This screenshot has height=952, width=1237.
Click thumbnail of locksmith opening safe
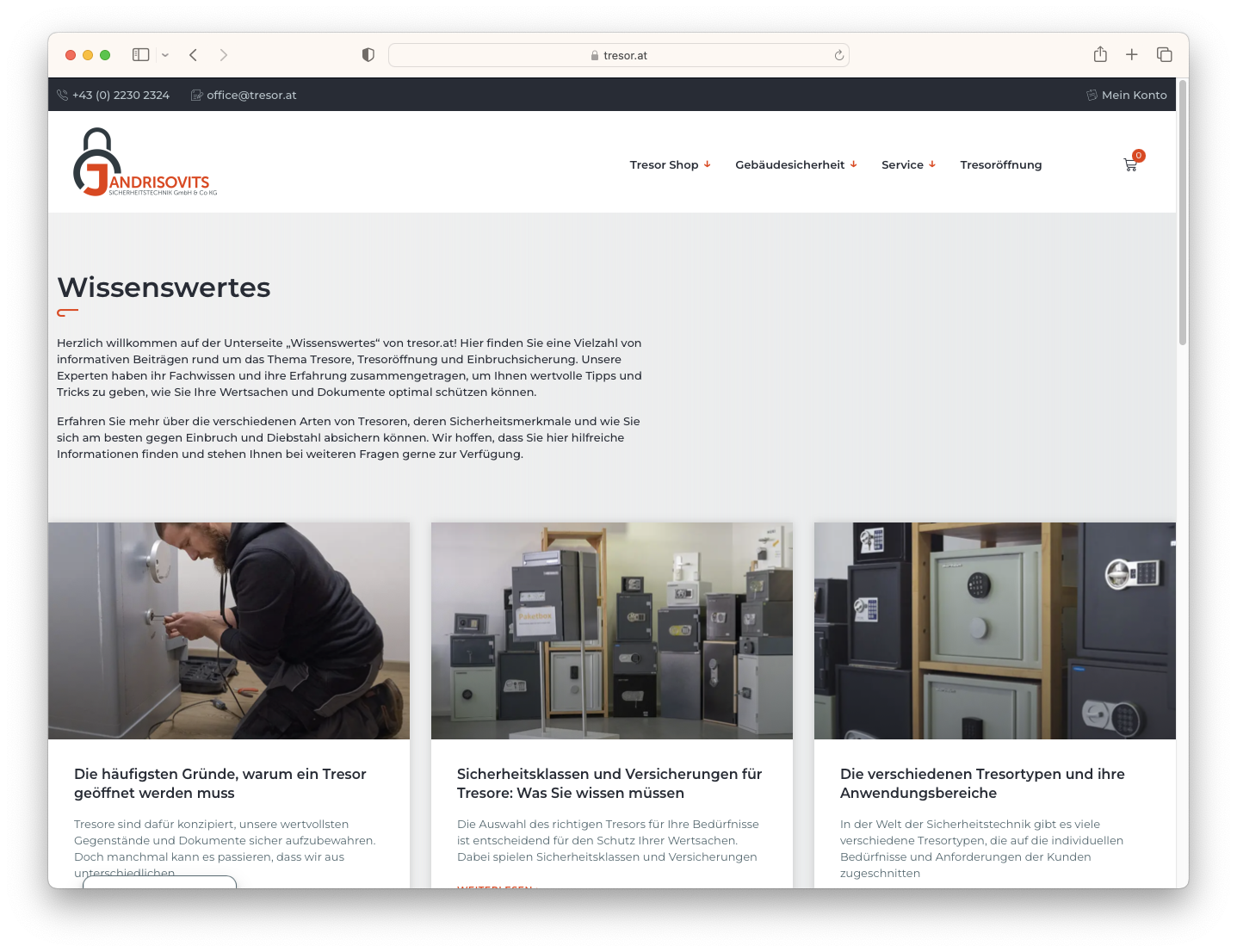229,631
